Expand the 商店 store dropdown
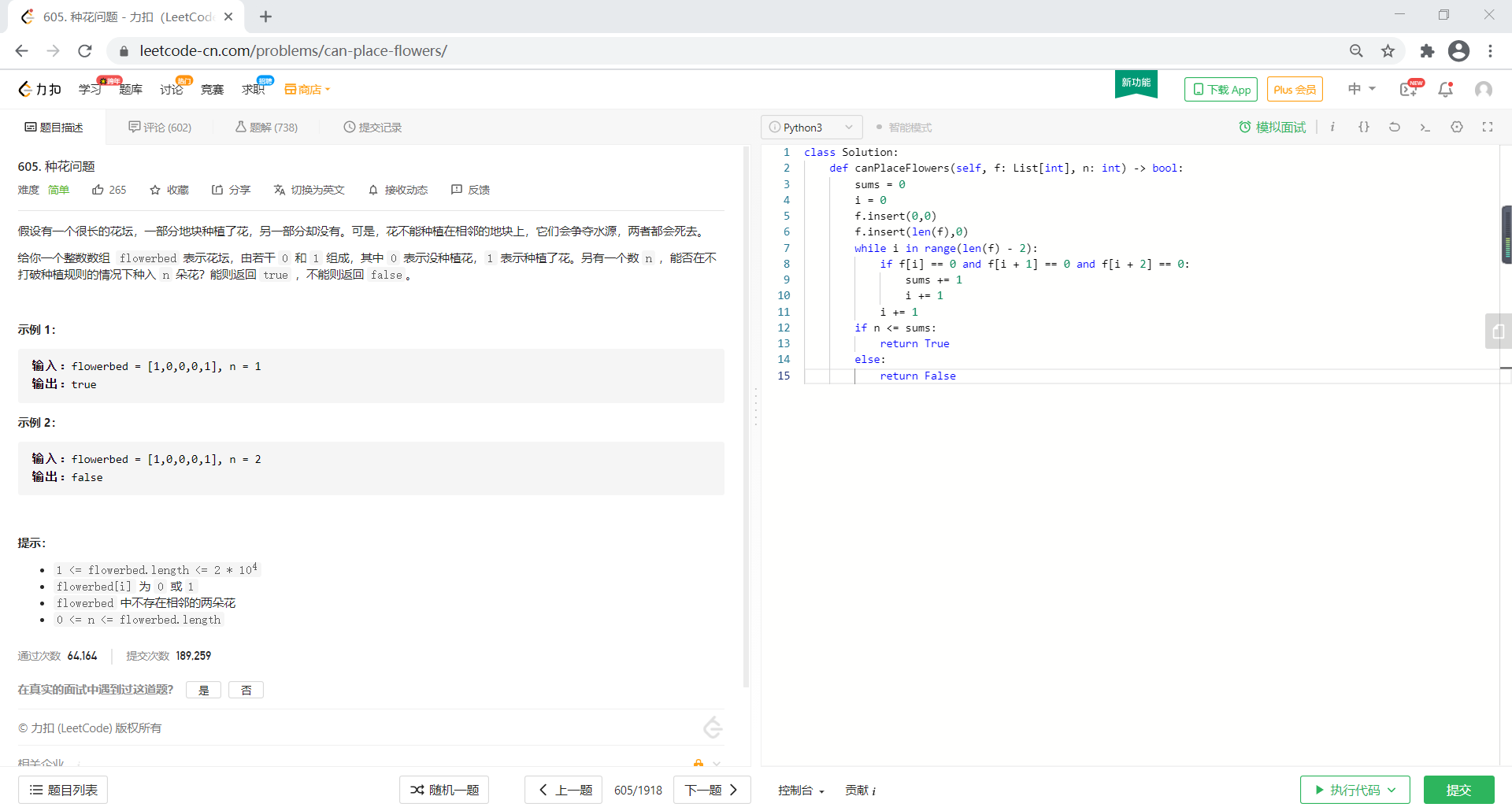1512x811 pixels. [x=307, y=89]
